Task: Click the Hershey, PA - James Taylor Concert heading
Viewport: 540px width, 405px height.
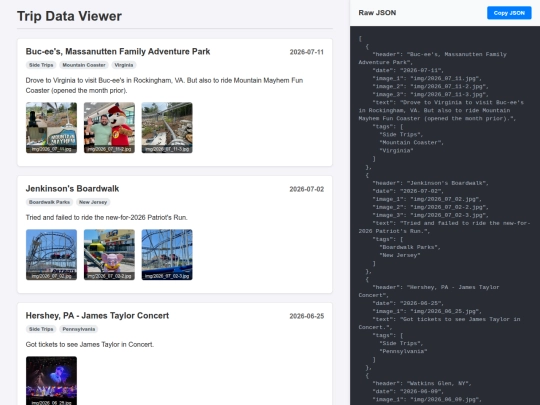Action: tap(97, 316)
